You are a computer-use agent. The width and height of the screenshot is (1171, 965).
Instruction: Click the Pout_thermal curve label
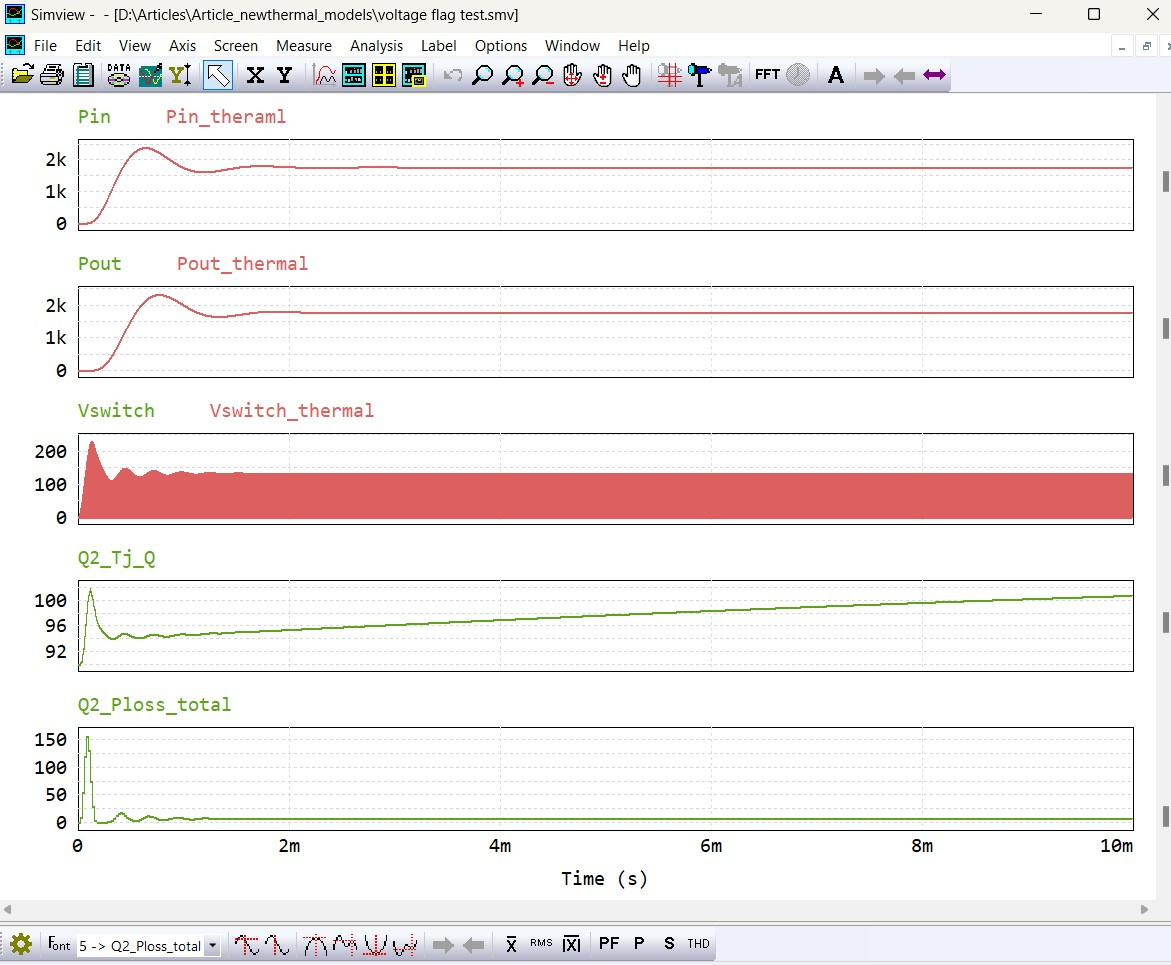click(242, 264)
